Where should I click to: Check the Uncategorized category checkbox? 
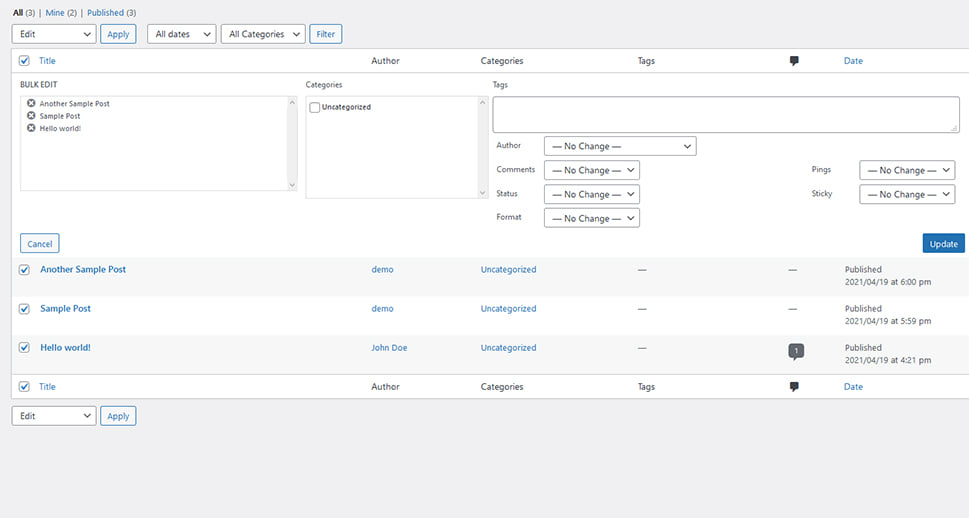[x=315, y=108]
